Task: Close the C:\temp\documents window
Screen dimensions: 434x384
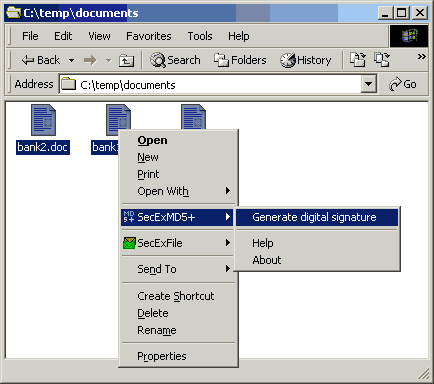Action: [420, 13]
